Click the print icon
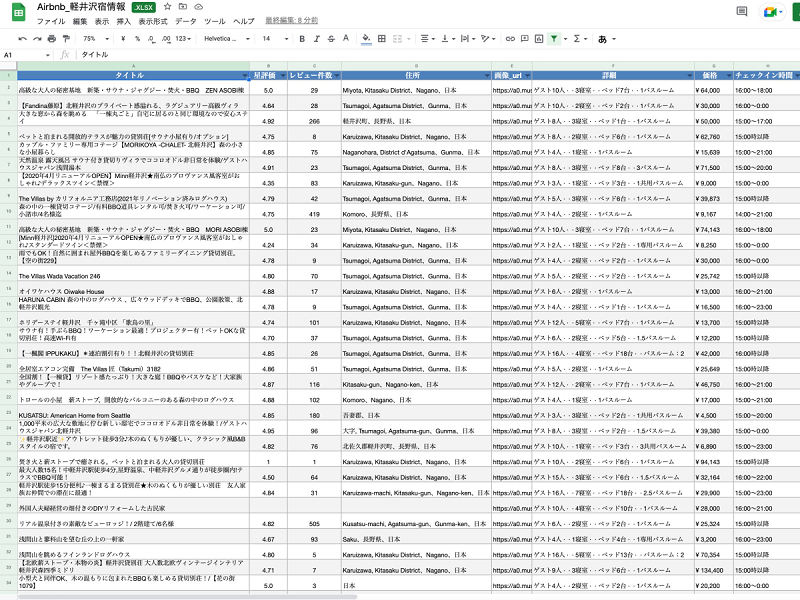The height and width of the screenshot is (600, 800). tap(51, 38)
